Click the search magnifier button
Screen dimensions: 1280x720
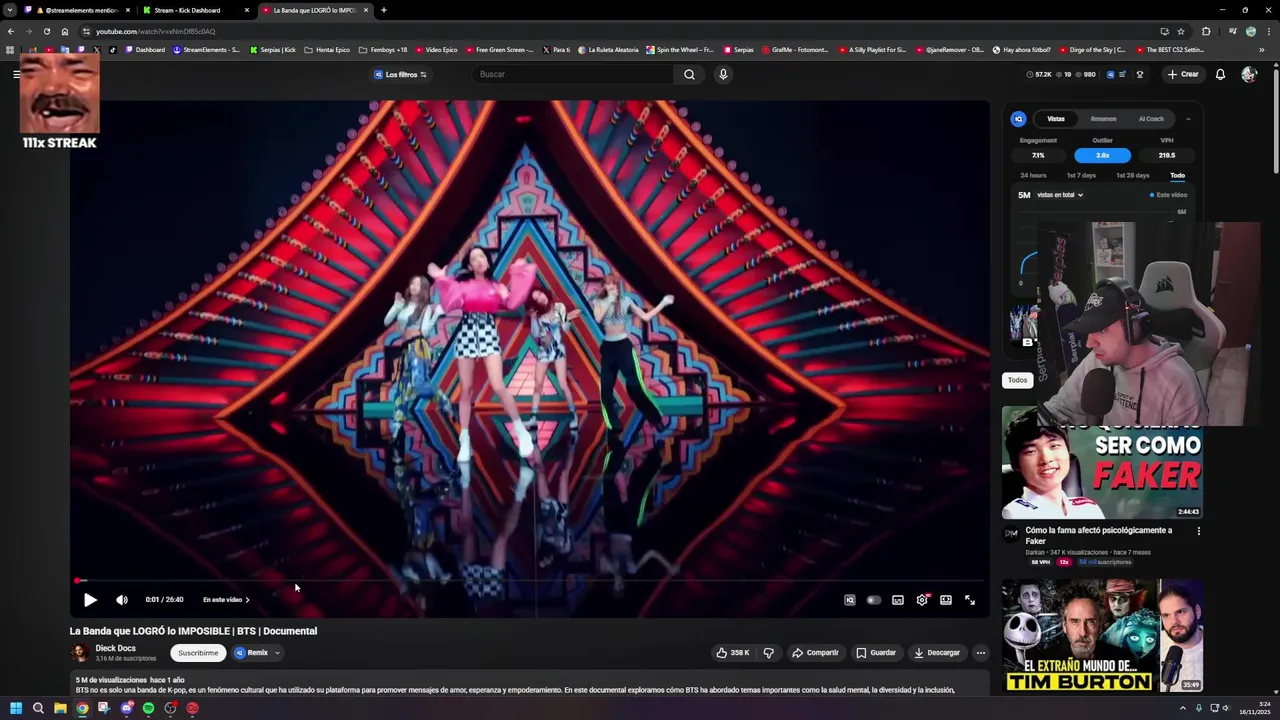pyautogui.click(x=689, y=74)
